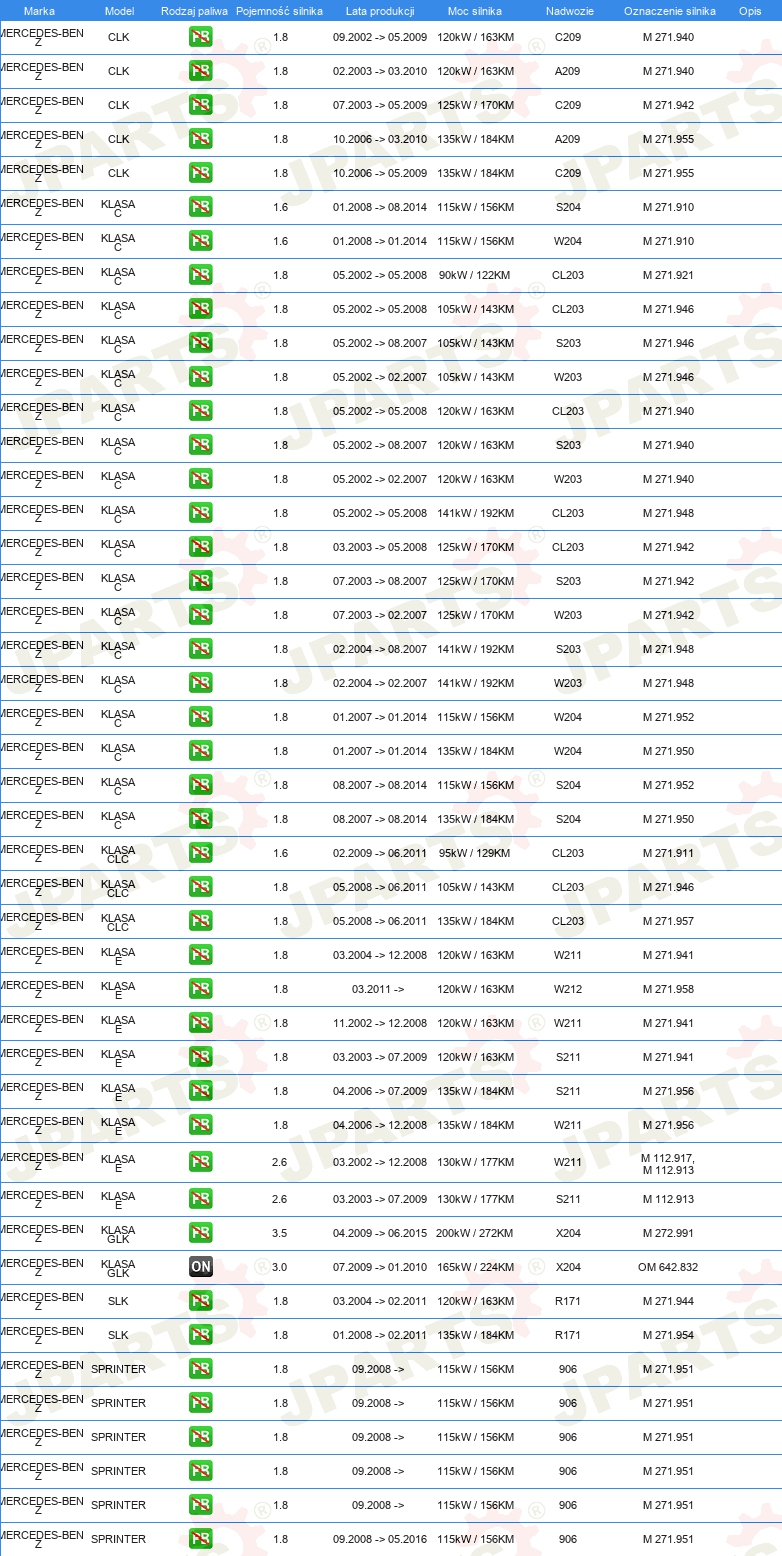Screen dimensions: 782x1556
Task: Click petrol icon in S204 M 271.910 row
Action: click(x=200, y=207)
